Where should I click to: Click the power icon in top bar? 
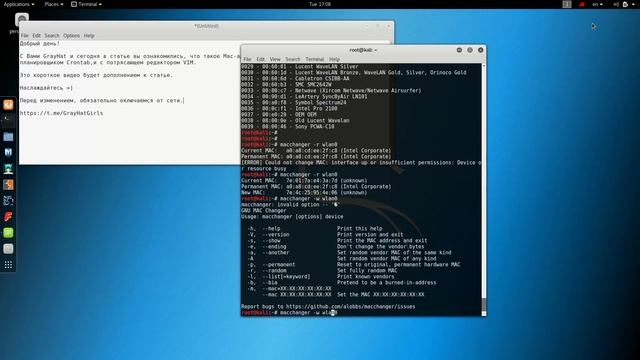(x=625, y=4)
